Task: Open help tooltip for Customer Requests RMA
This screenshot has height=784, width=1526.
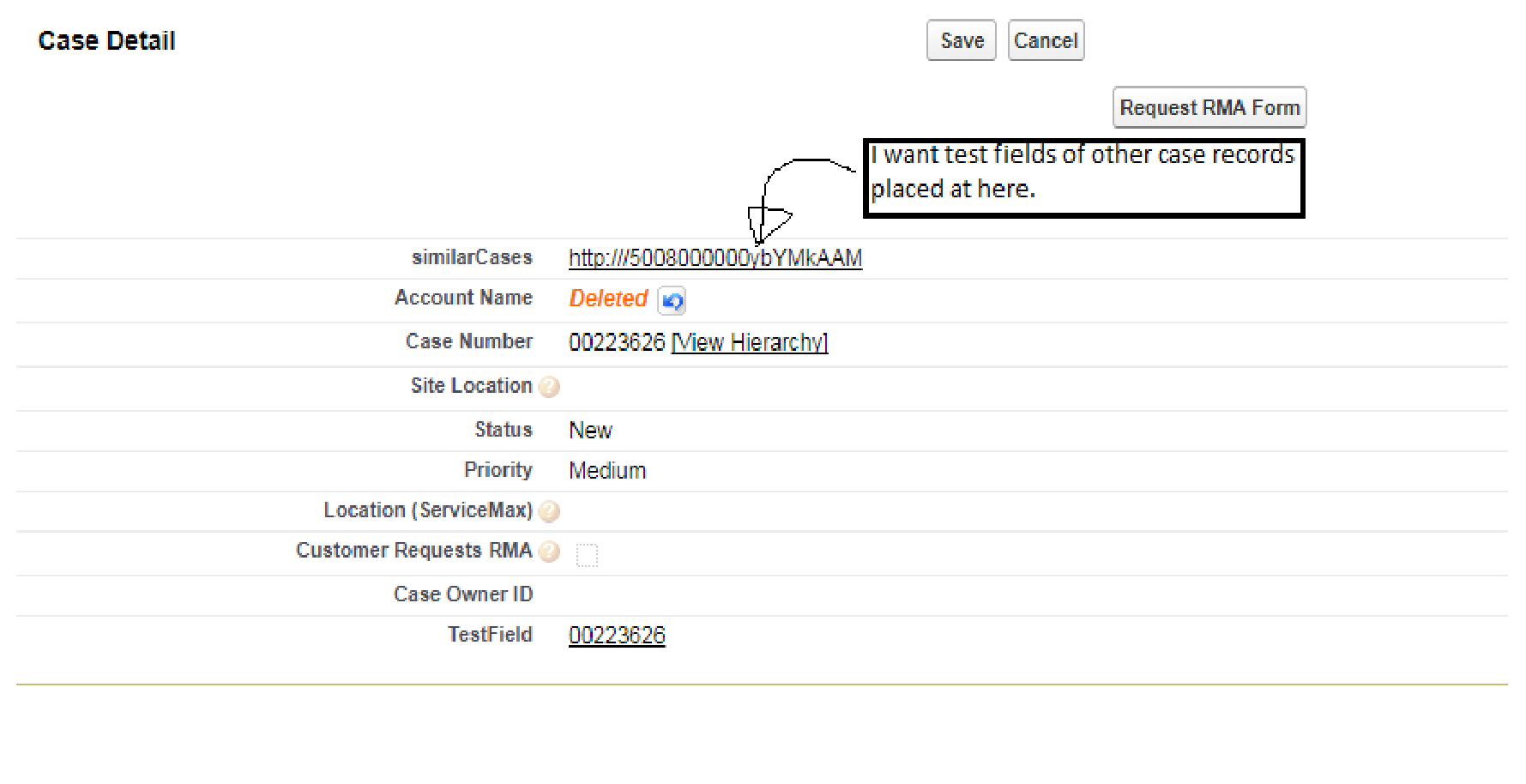Action: click(x=550, y=552)
